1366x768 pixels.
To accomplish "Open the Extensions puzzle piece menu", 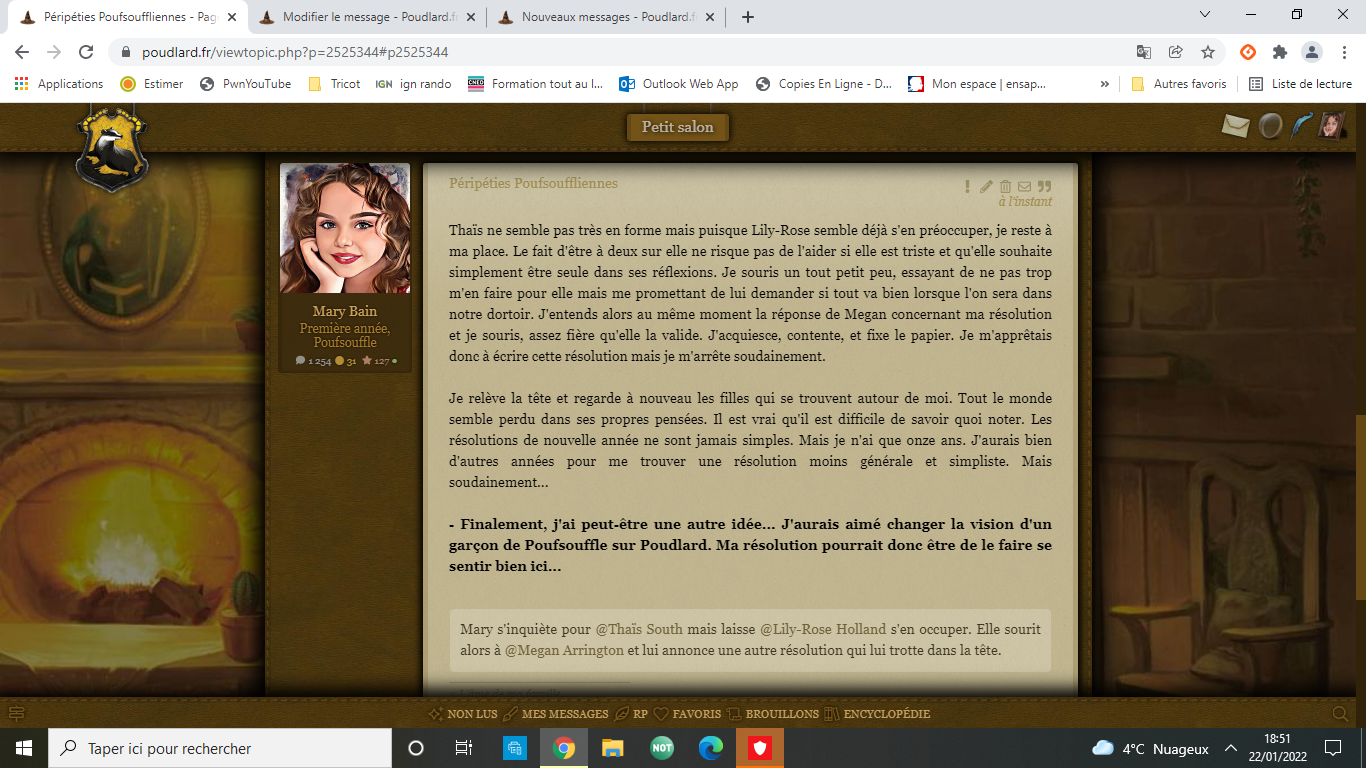I will 1280,52.
